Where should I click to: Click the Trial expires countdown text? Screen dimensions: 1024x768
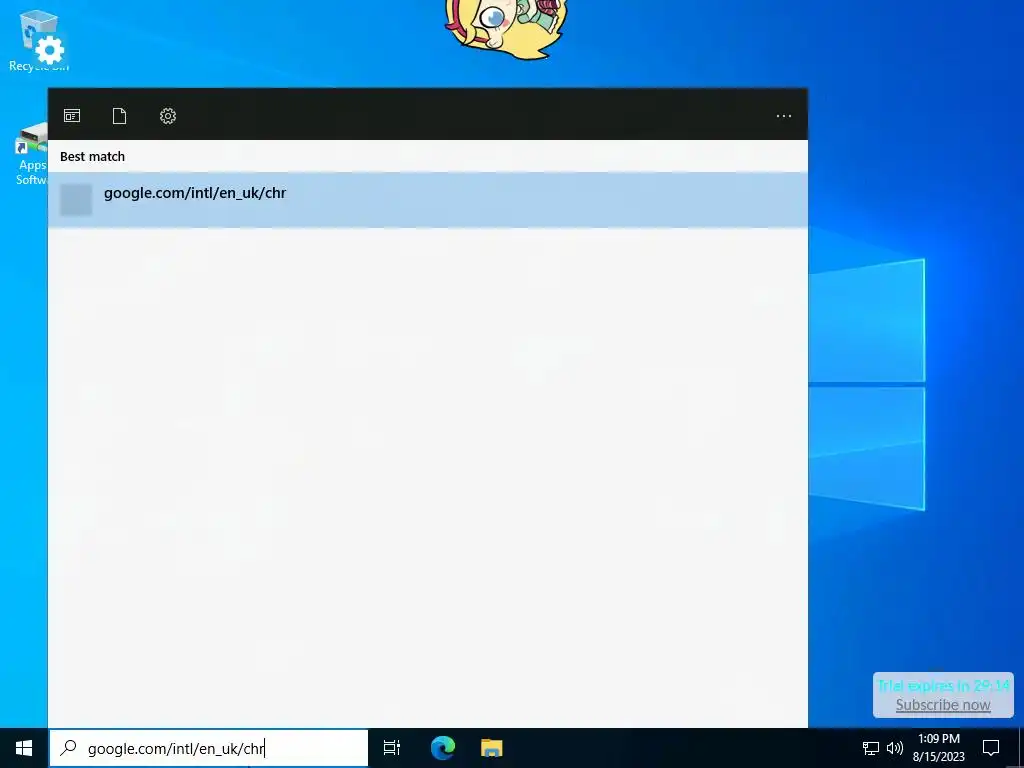pyautogui.click(x=943, y=686)
